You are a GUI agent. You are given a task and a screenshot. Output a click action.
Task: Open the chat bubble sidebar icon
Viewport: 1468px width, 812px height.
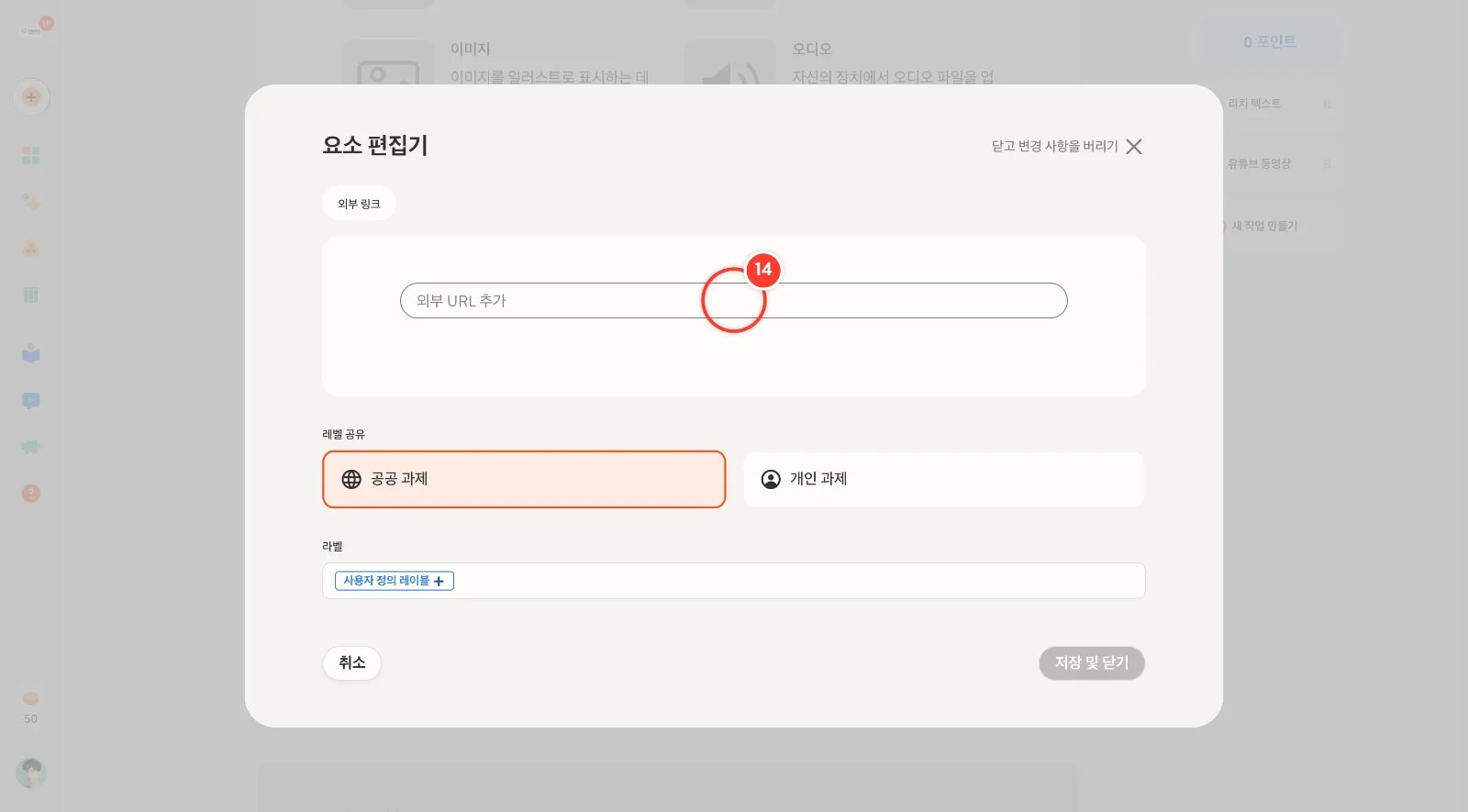(x=31, y=401)
